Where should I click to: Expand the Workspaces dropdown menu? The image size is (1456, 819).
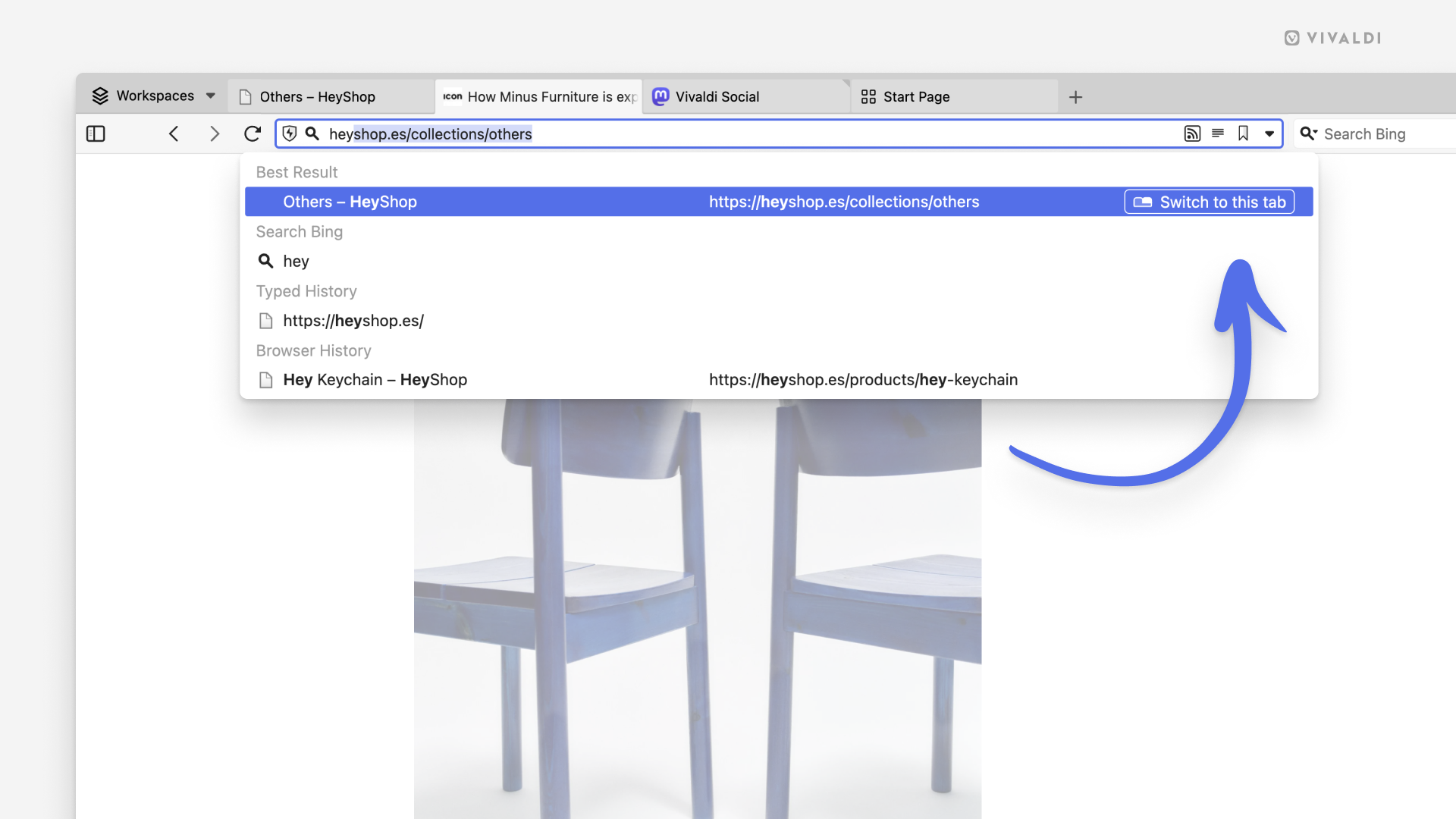click(x=209, y=96)
